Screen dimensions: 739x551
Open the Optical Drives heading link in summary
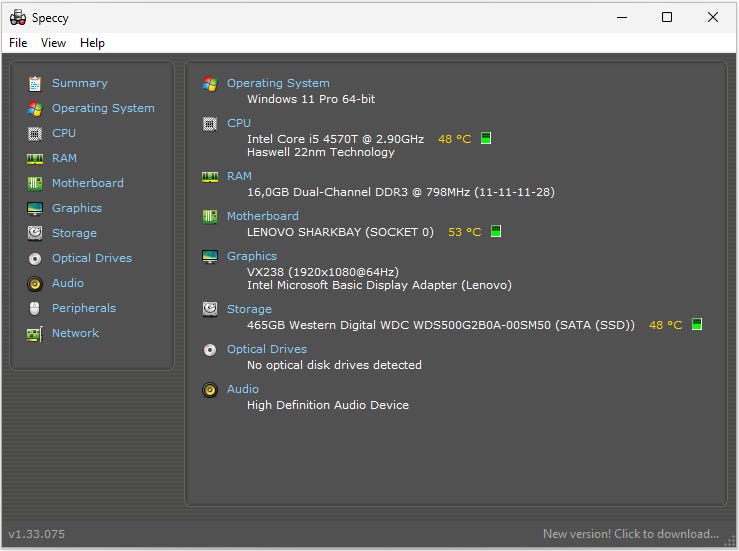(x=267, y=349)
